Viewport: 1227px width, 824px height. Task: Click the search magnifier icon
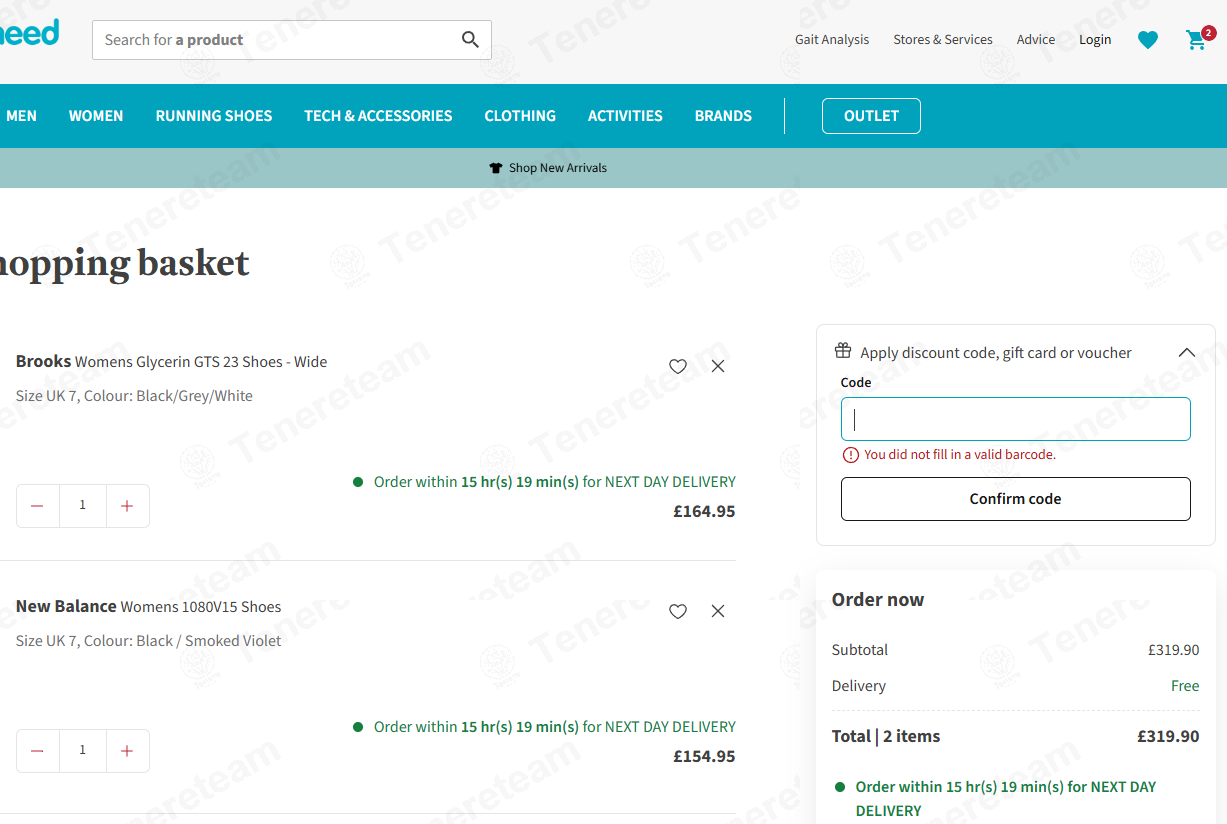(x=470, y=40)
